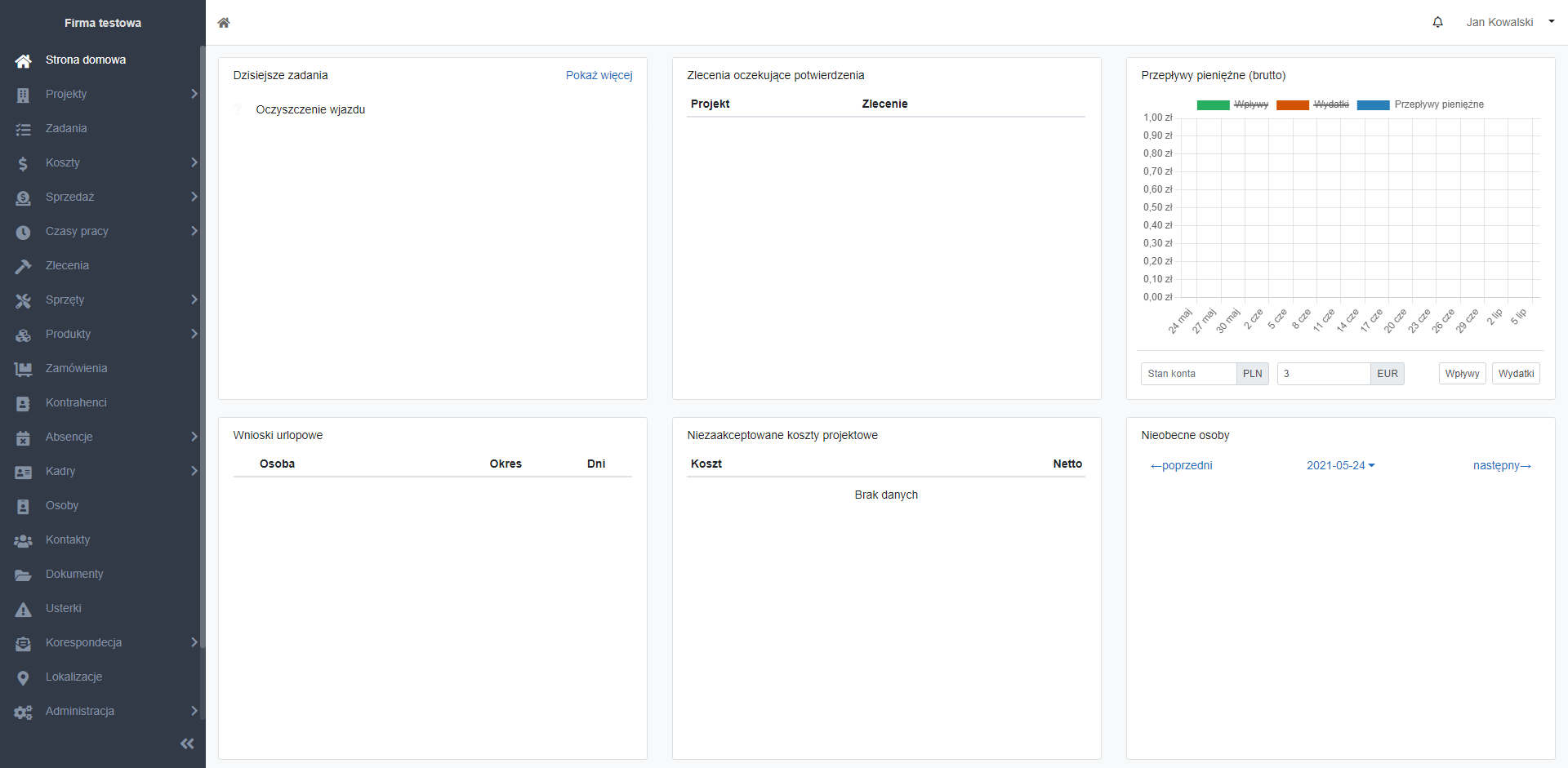Open the 2021-05-24 date dropdown

click(1340, 465)
